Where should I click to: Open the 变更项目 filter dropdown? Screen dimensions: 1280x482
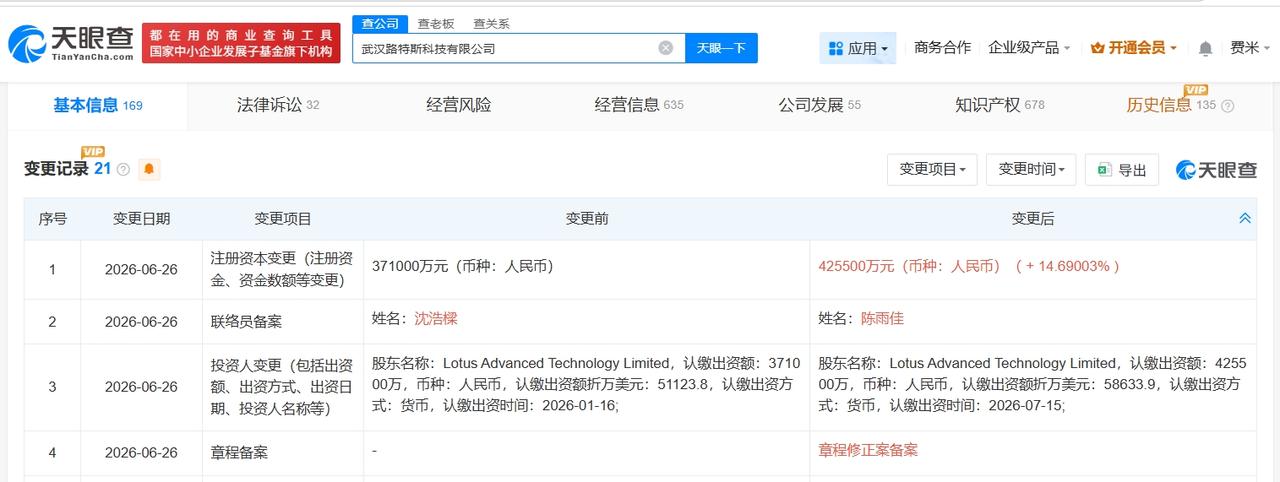[x=932, y=170]
